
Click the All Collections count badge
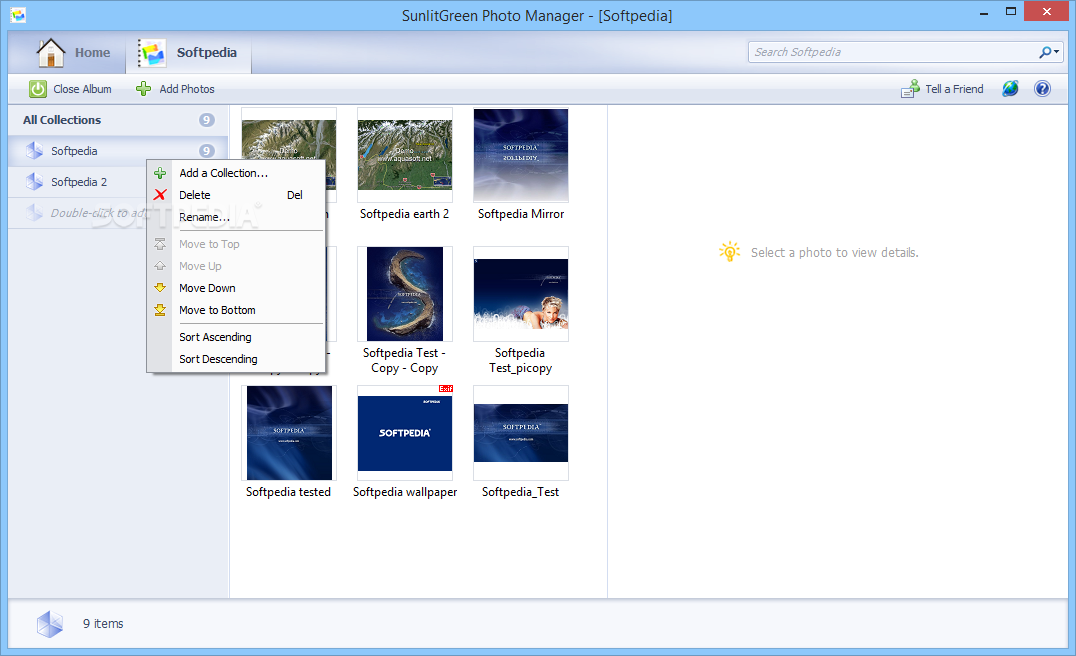click(207, 120)
